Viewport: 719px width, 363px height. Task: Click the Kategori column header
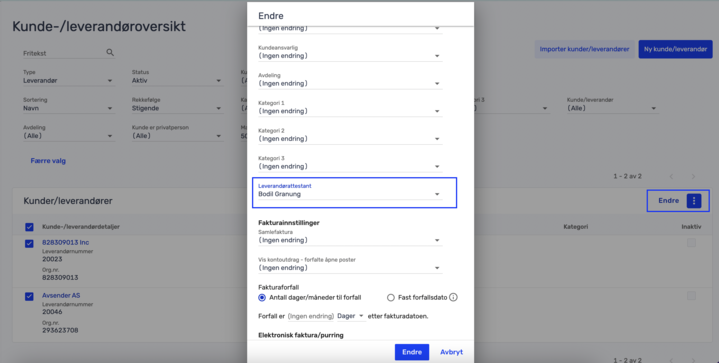coord(575,227)
